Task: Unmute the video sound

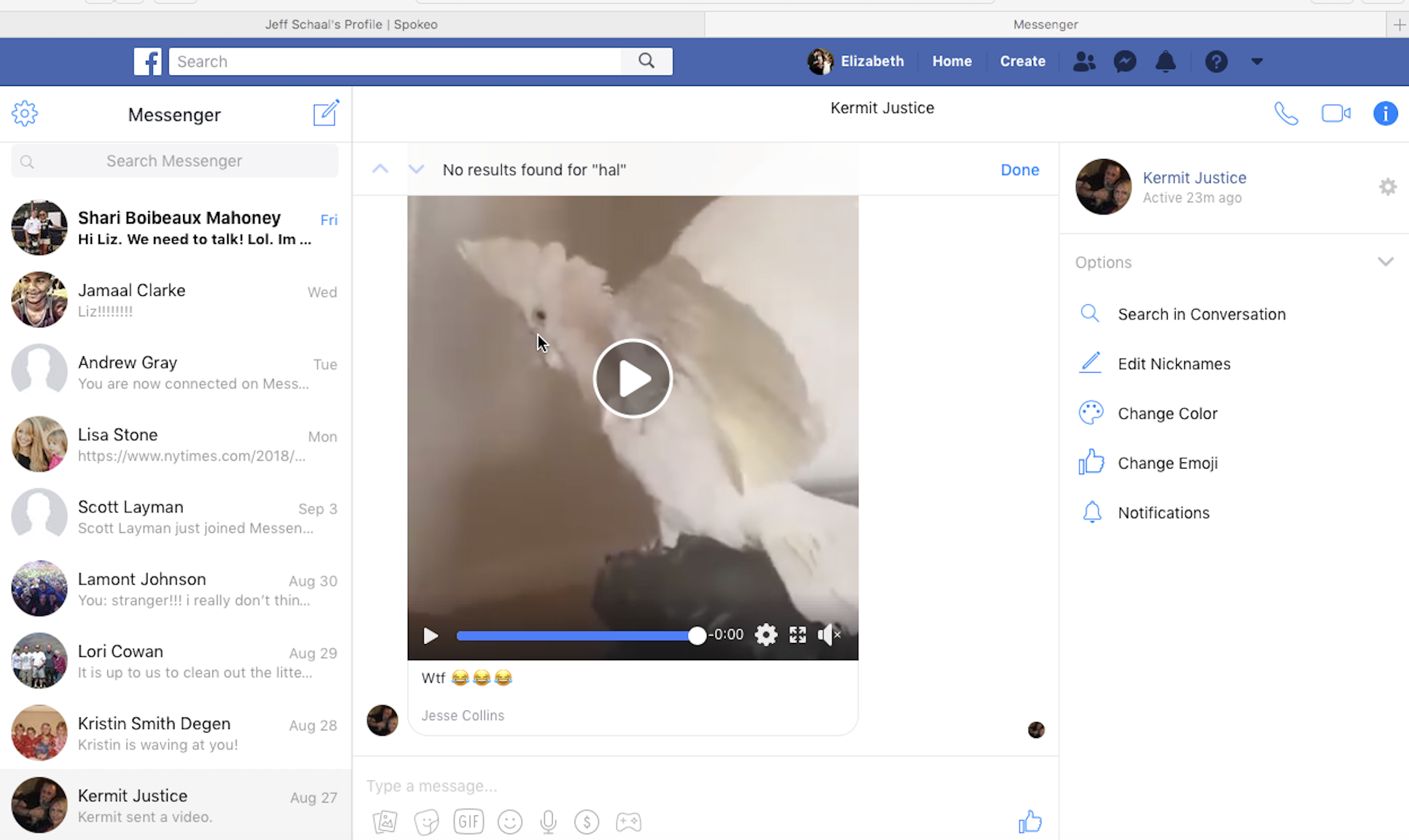Action: (829, 635)
